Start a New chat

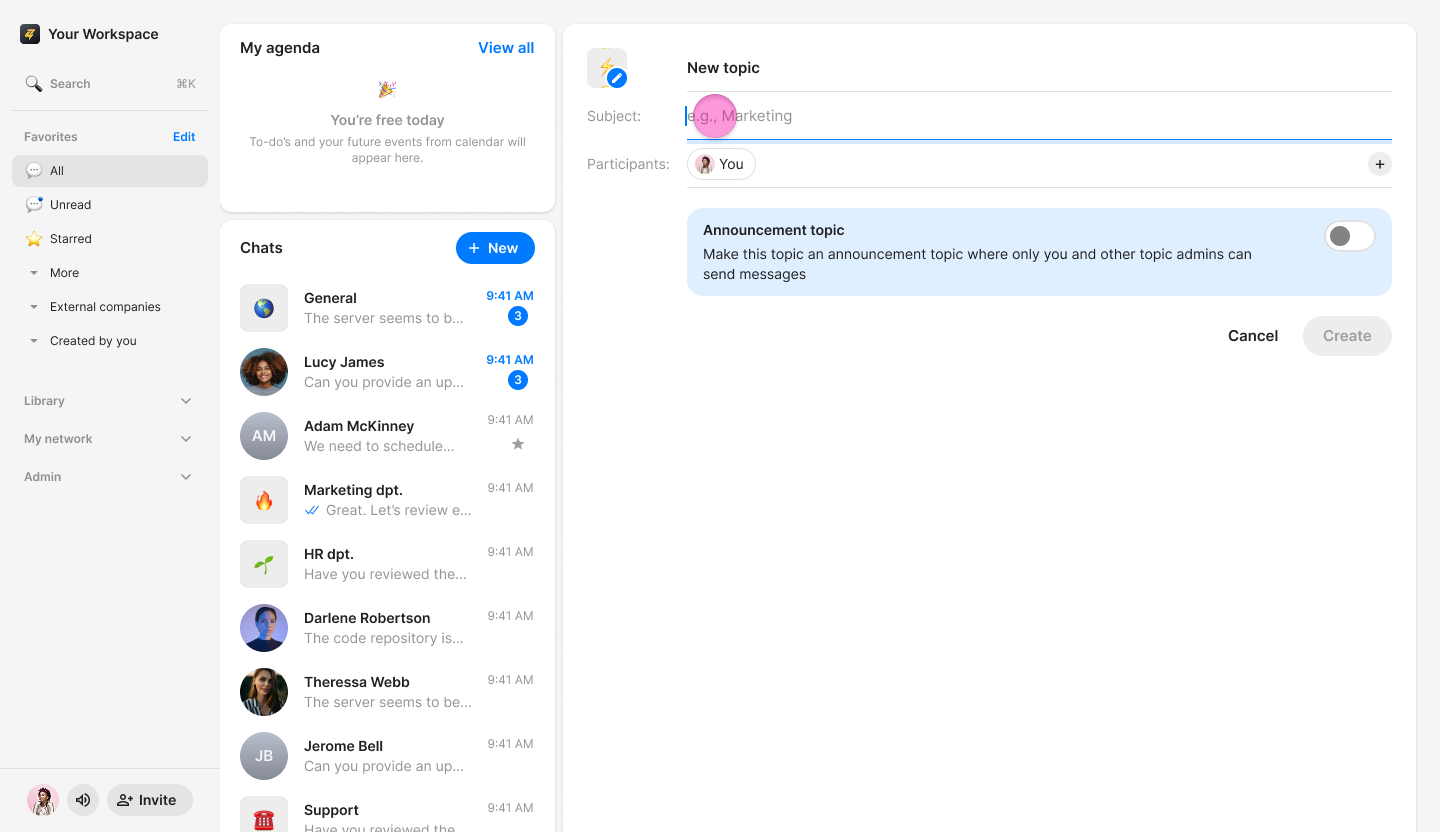(x=495, y=248)
